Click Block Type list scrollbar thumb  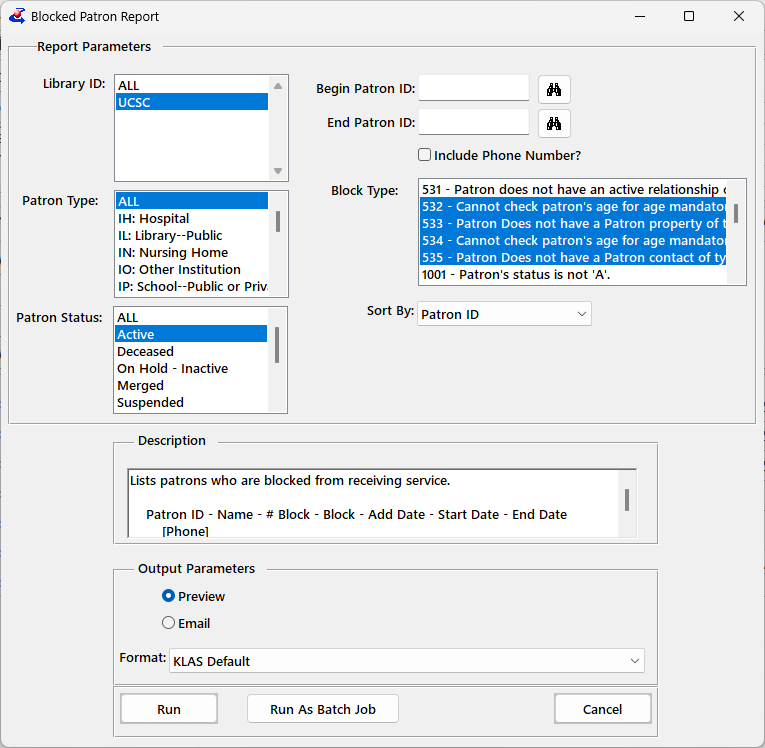[736, 213]
